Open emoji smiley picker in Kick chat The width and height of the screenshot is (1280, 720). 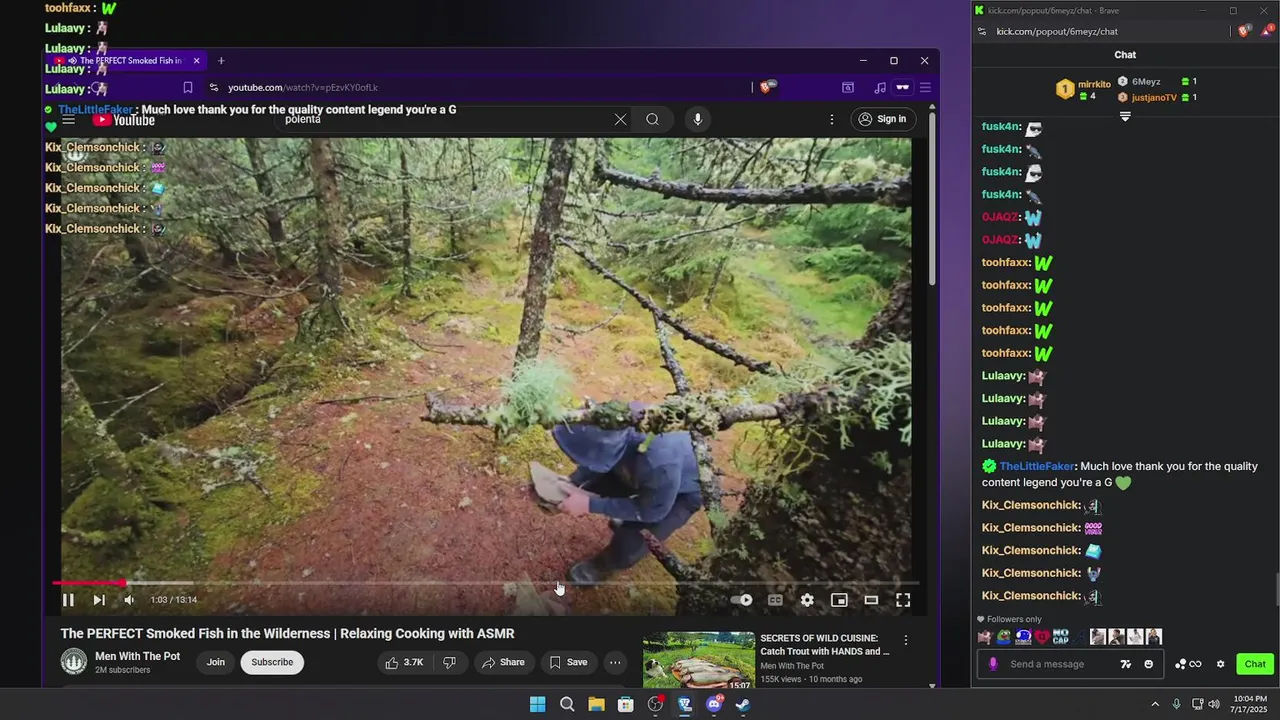coord(1149,664)
